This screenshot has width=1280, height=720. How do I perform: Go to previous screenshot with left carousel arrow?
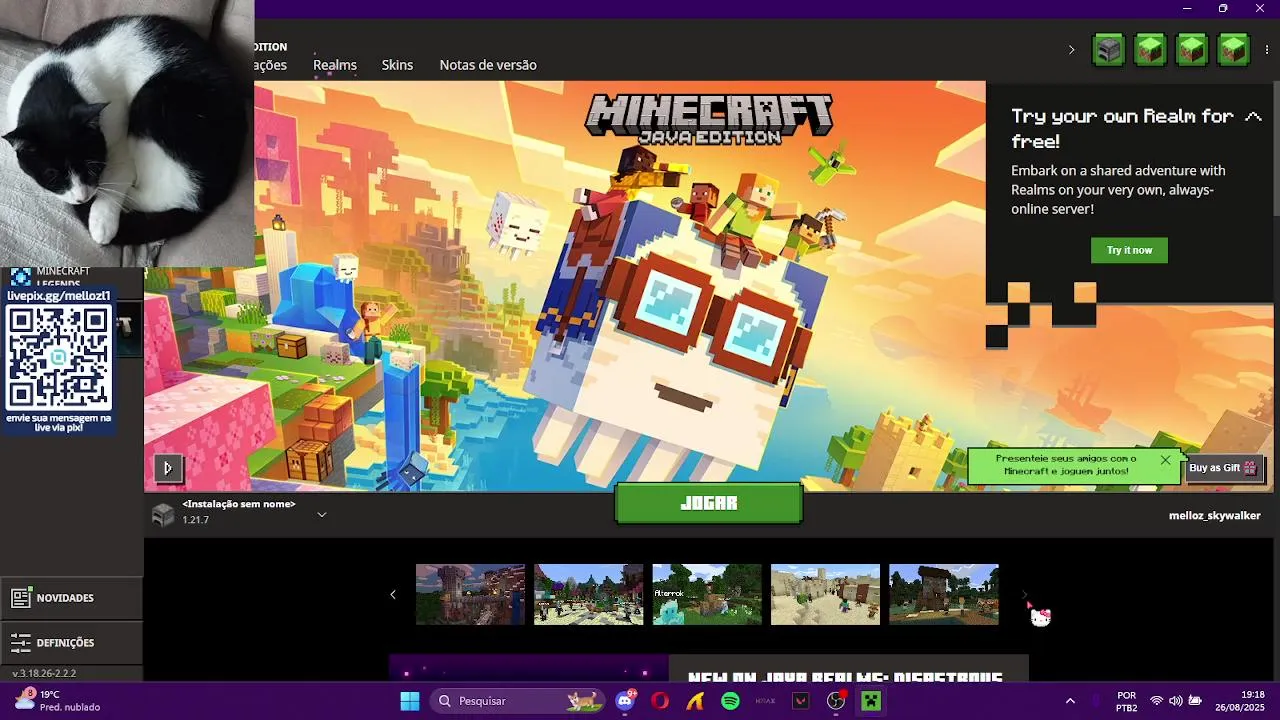392,594
